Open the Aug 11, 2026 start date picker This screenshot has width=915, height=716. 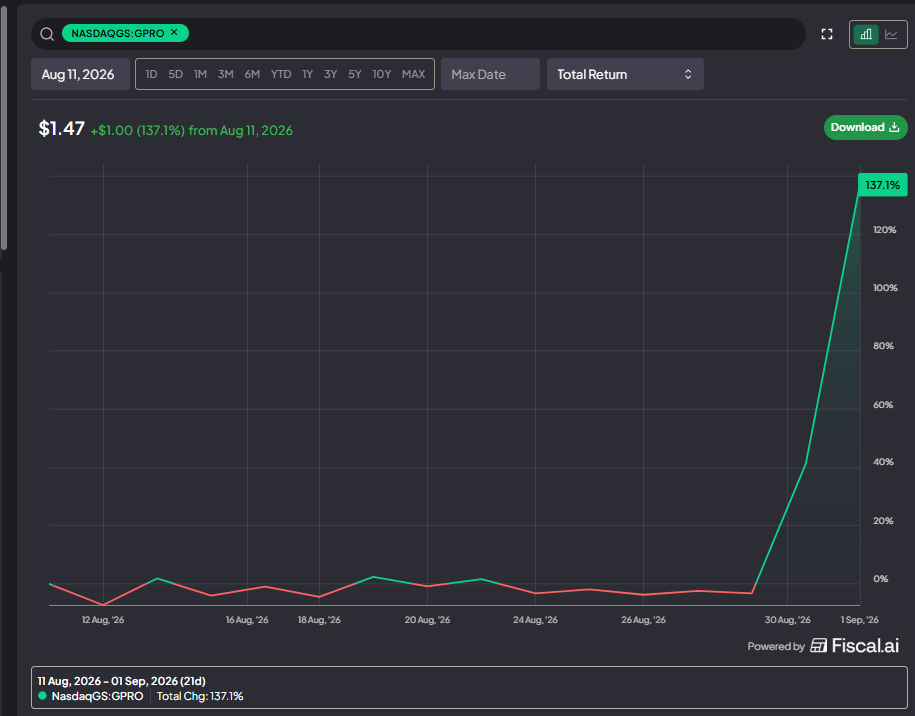pos(80,74)
